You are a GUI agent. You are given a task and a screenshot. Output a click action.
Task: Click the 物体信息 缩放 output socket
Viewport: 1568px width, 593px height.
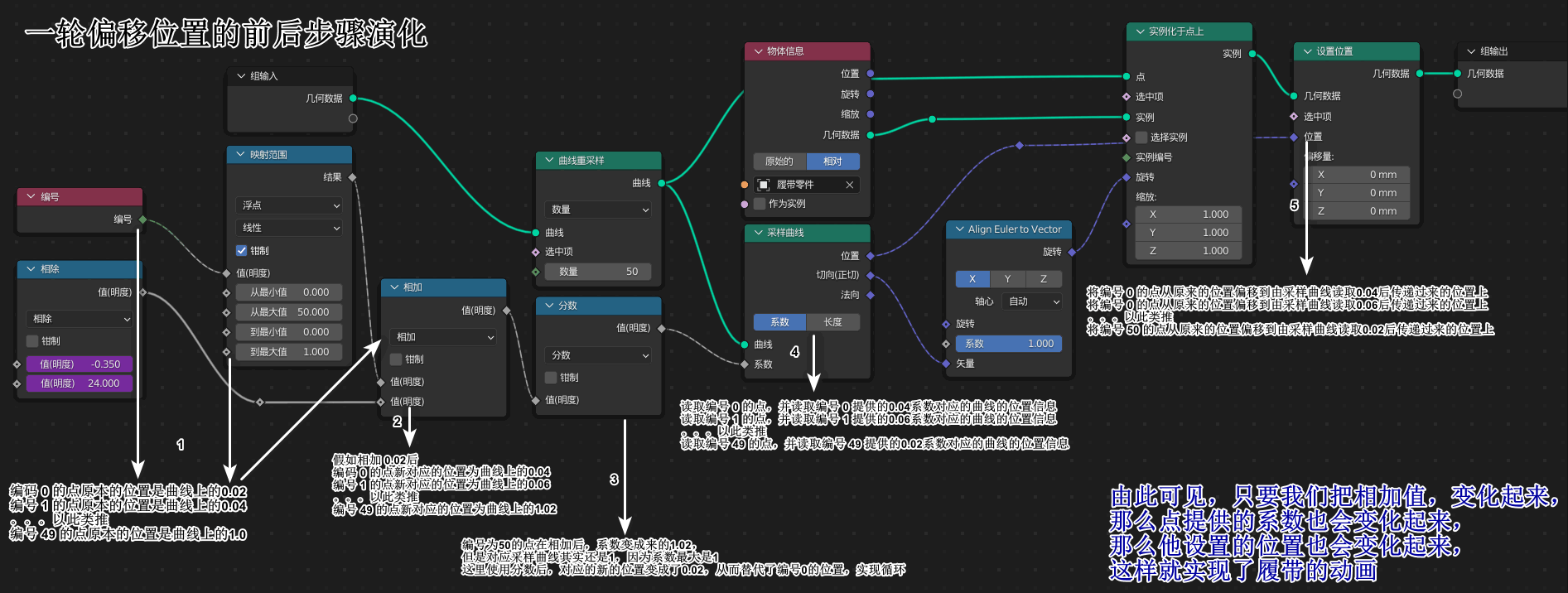click(x=871, y=114)
